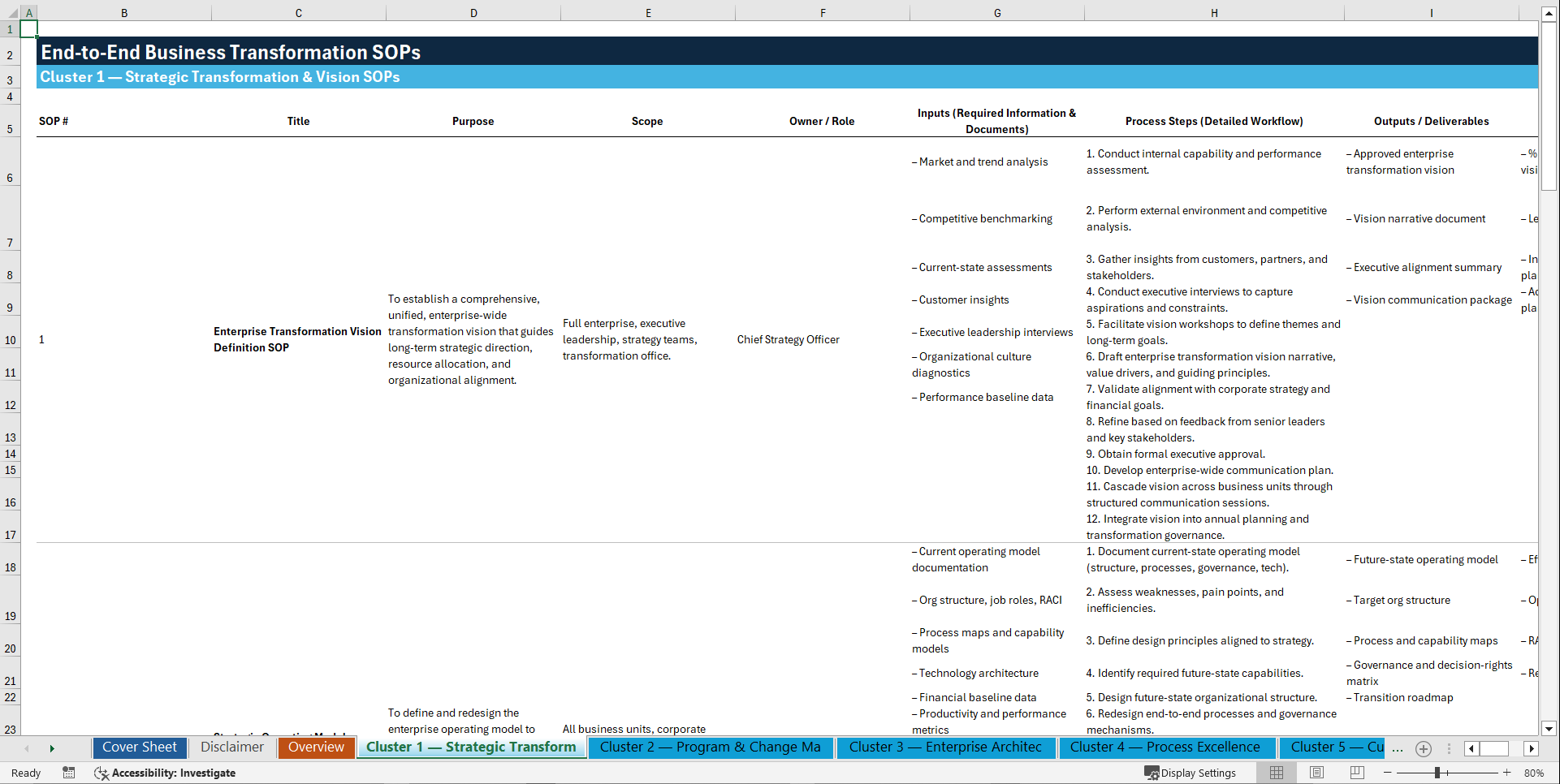Open the all-sheets list ellipsis icon

pos(1398,748)
